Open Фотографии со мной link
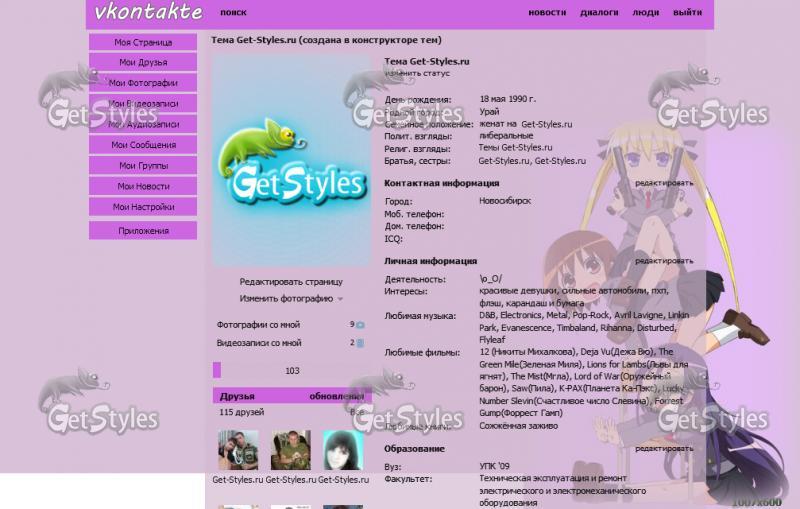Image resolution: width=800 pixels, height=509 pixels. coord(258,324)
